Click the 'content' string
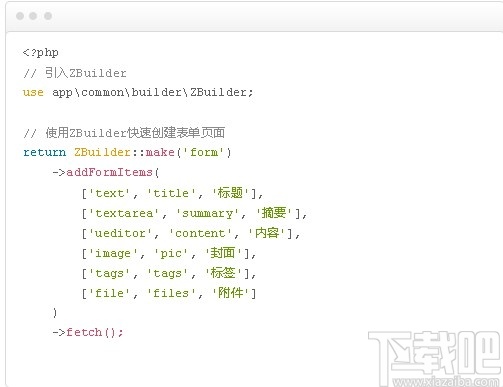This screenshot has width=503, height=387. click(200, 233)
